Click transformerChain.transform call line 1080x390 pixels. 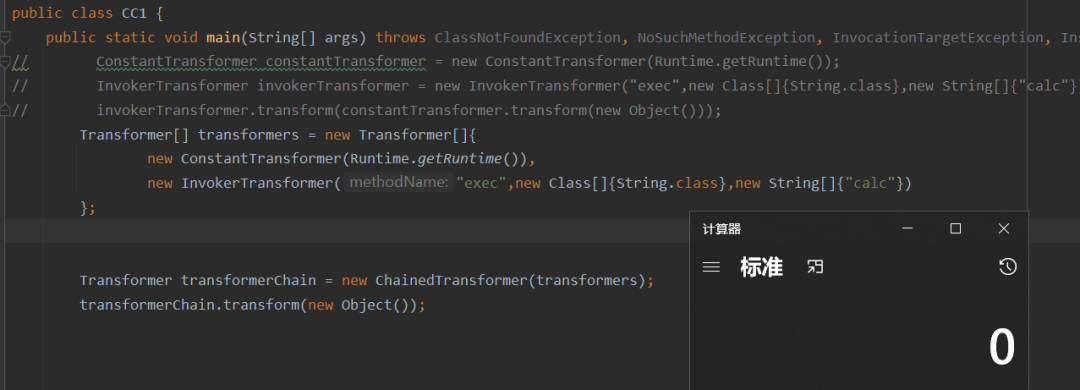click(252, 305)
